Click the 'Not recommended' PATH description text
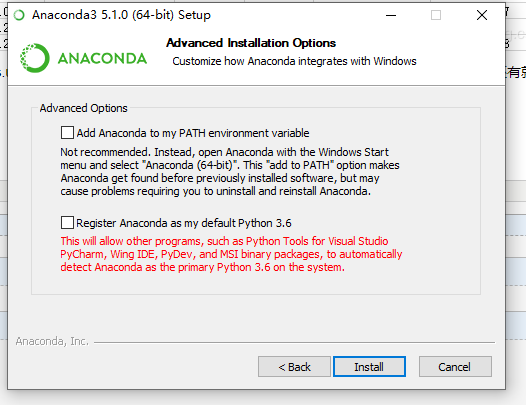This screenshot has height=405, width=526. (x=230, y=171)
